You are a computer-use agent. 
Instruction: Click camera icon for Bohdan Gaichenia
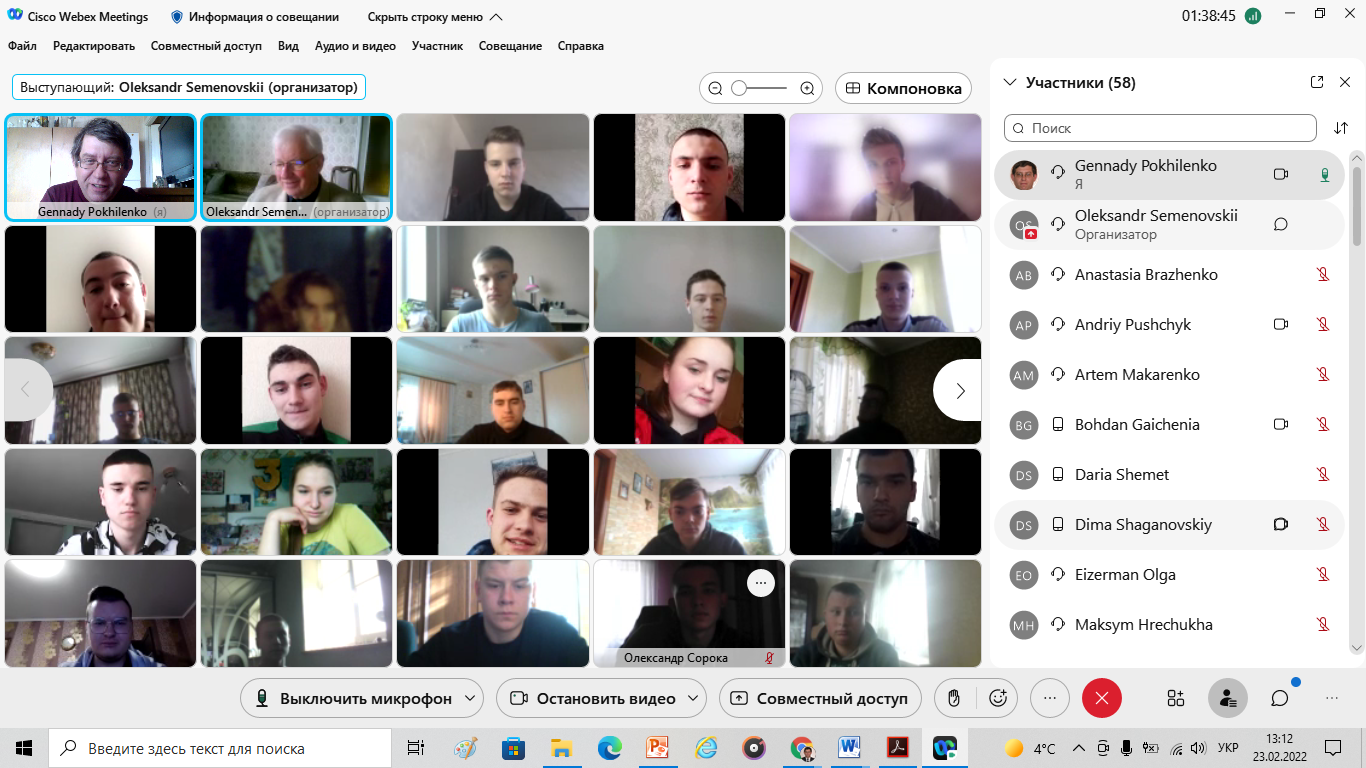click(x=1280, y=424)
